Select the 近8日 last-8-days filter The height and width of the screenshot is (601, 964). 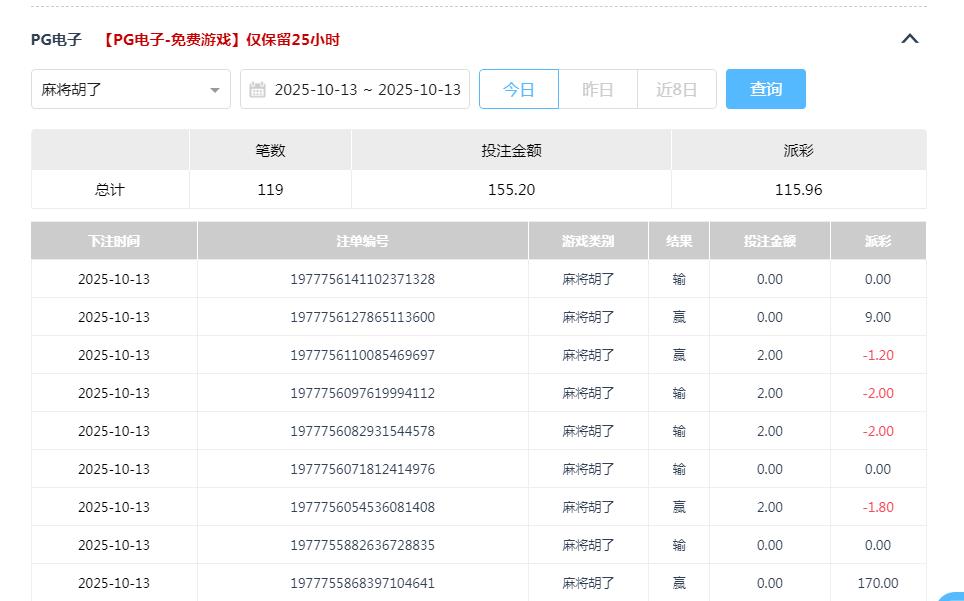click(676, 89)
